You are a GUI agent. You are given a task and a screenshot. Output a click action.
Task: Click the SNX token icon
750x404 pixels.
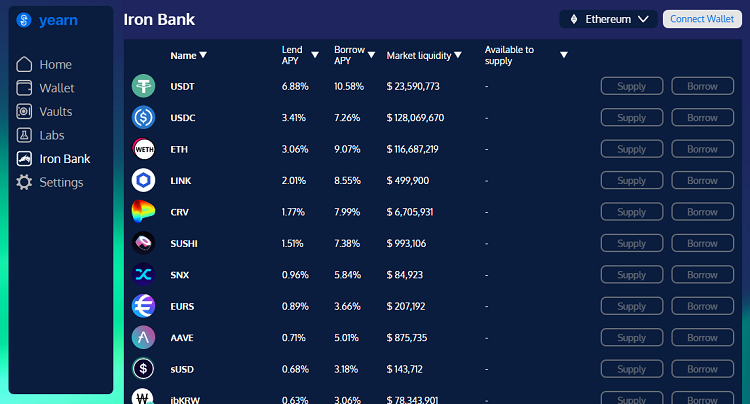[143, 275]
